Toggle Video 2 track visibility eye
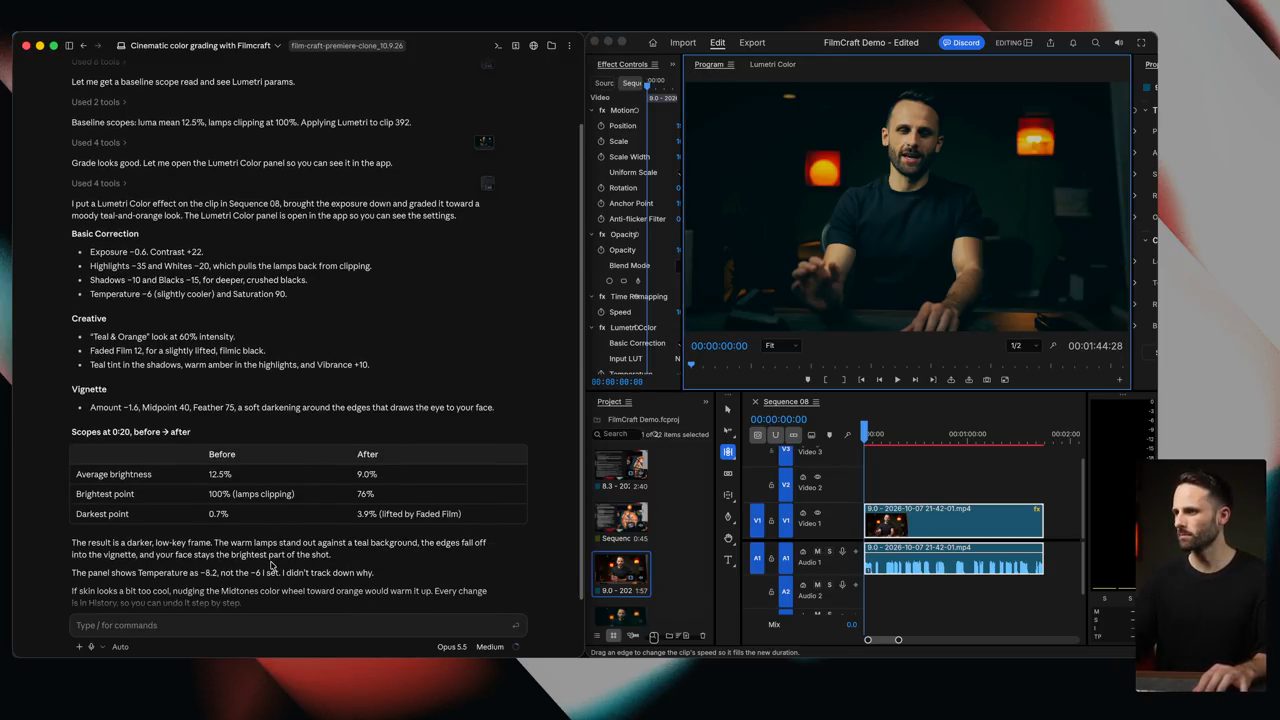The height and width of the screenshot is (720, 1280). 817,477
